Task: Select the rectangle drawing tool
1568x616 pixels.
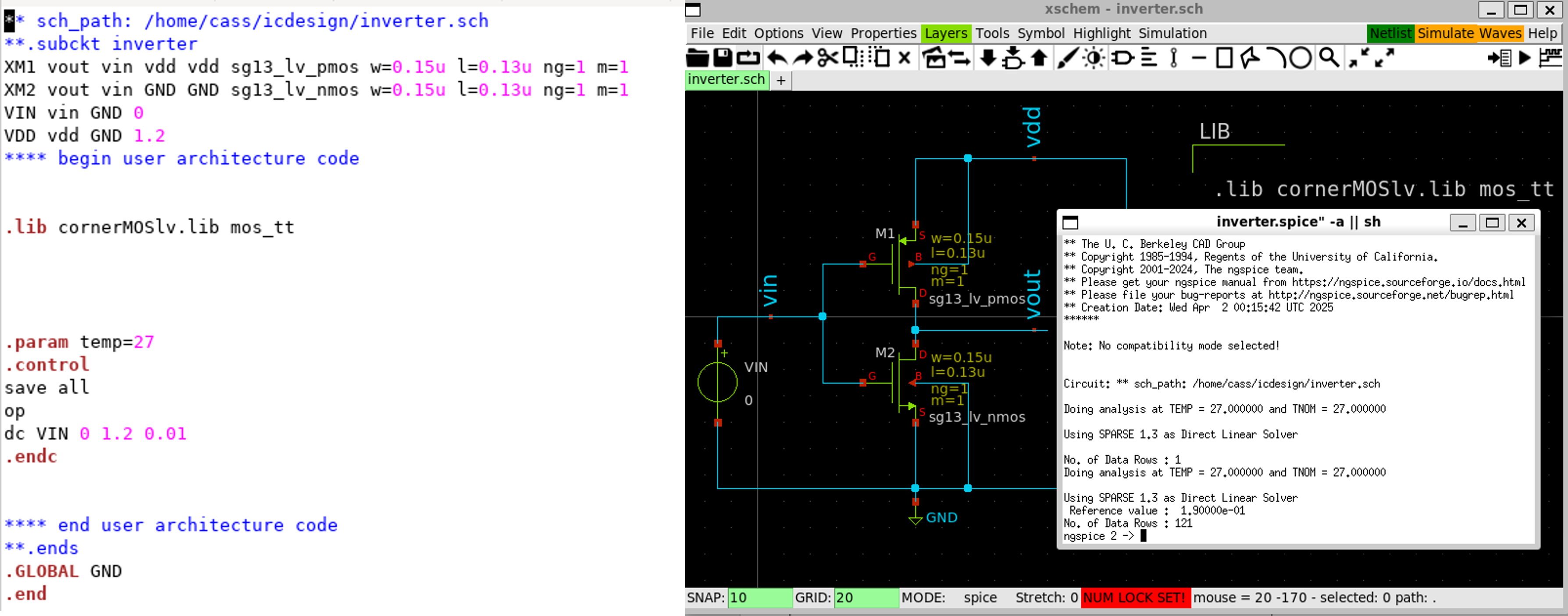Action: click(1224, 58)
